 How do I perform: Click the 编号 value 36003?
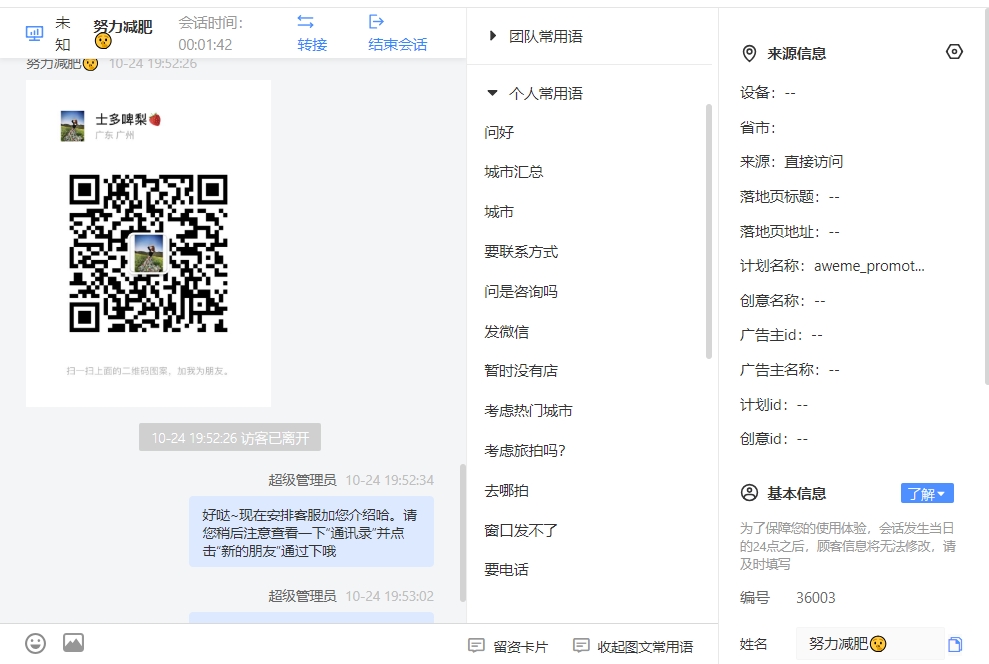pos(816,598)
